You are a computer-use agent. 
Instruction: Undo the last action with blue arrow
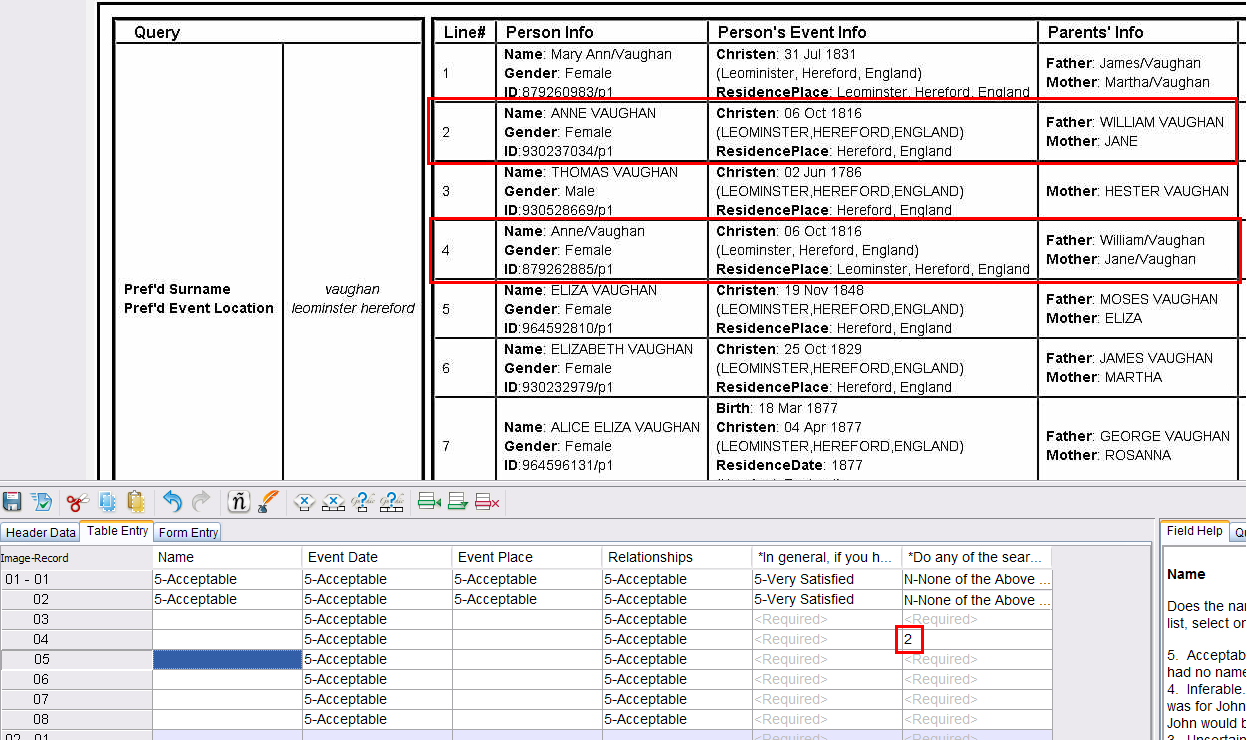(172, 501)
